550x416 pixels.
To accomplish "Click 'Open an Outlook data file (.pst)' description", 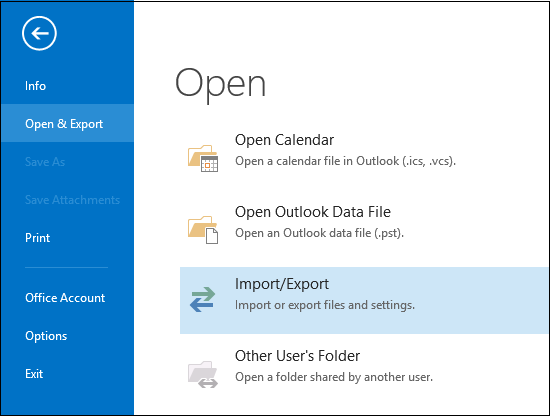I will [320, 233].
